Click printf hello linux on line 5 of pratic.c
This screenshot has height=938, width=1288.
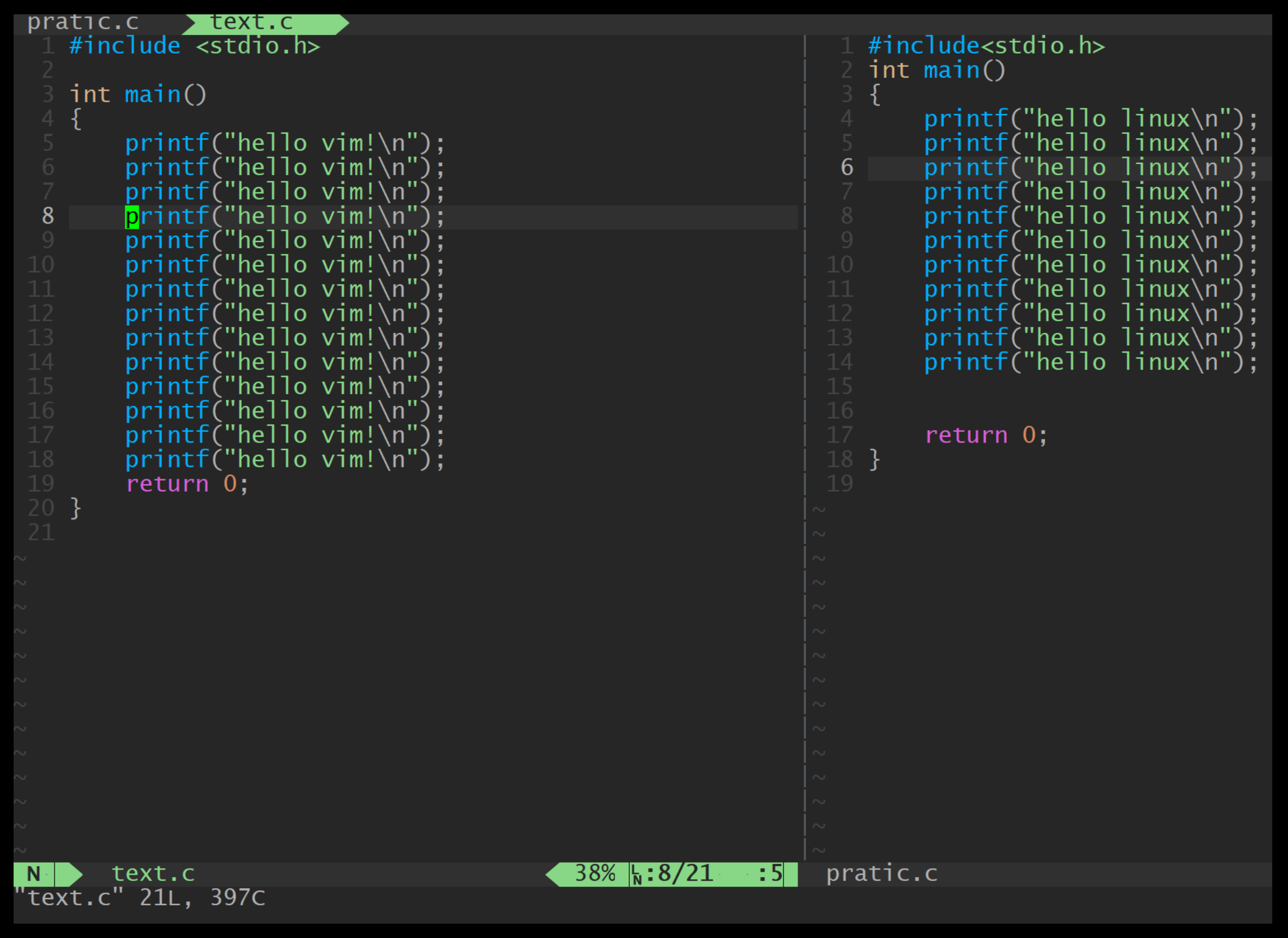pyautogui.click(x=1091, y=144)
